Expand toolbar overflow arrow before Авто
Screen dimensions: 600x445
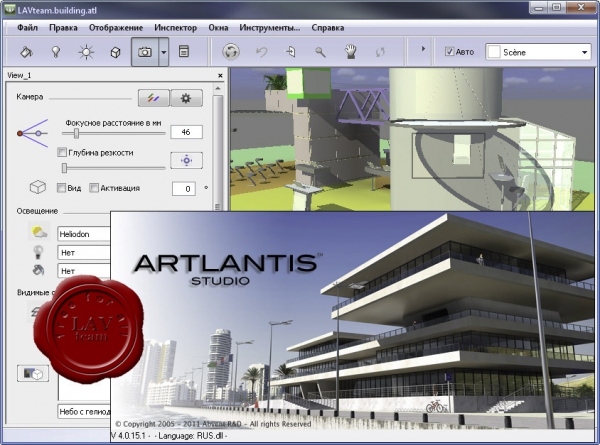(423, 49)
